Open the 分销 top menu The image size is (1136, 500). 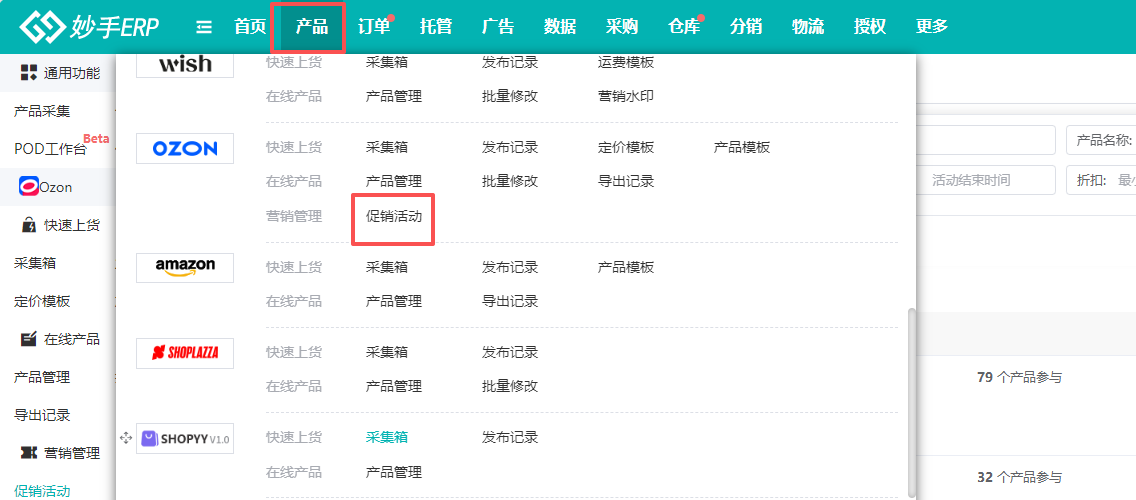click(746, 27)
